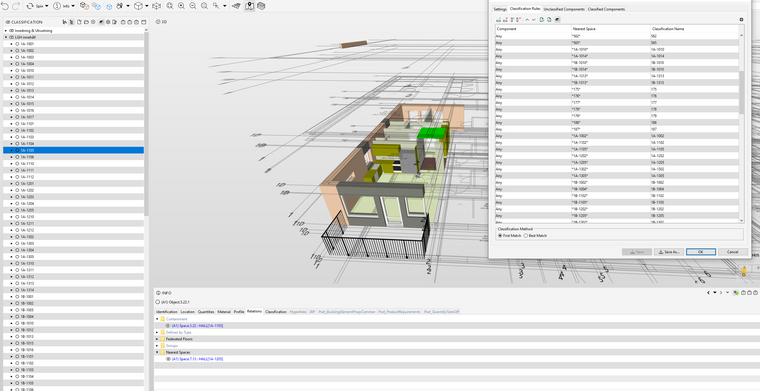Switch to the Identification tab in Info

pos(167,312)
